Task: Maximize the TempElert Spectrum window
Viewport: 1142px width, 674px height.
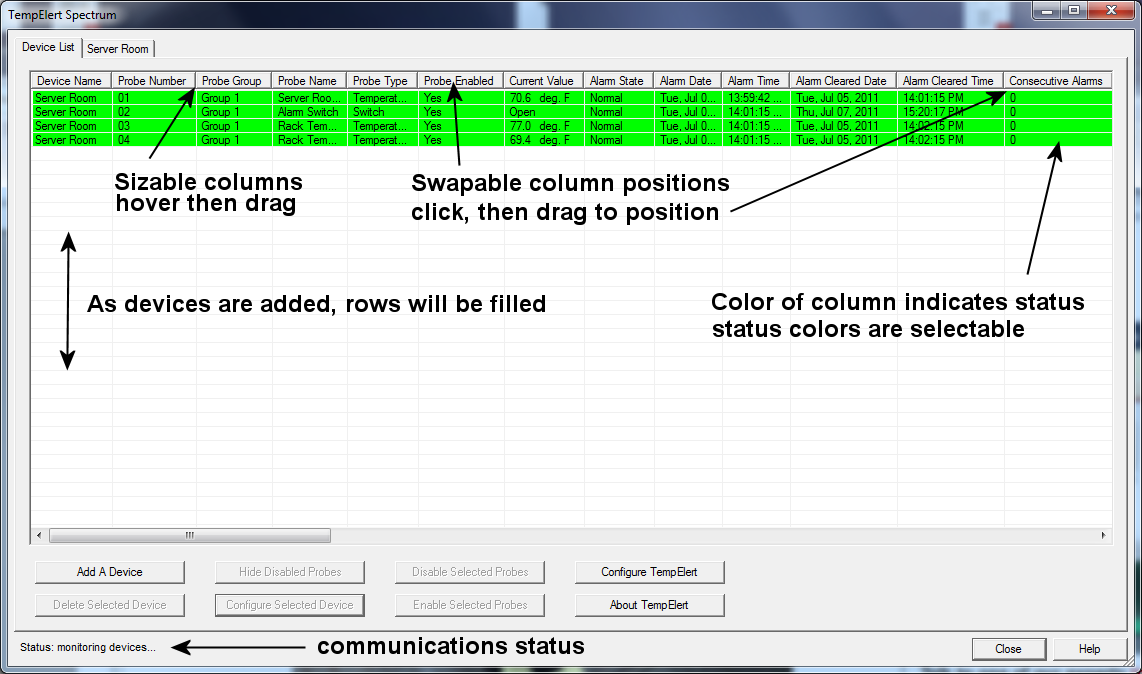Action: (x=1074, y=10)
